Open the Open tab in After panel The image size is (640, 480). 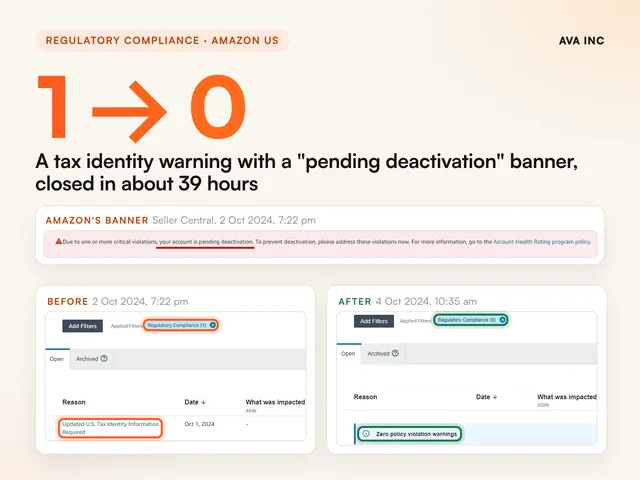coord(348,354)
